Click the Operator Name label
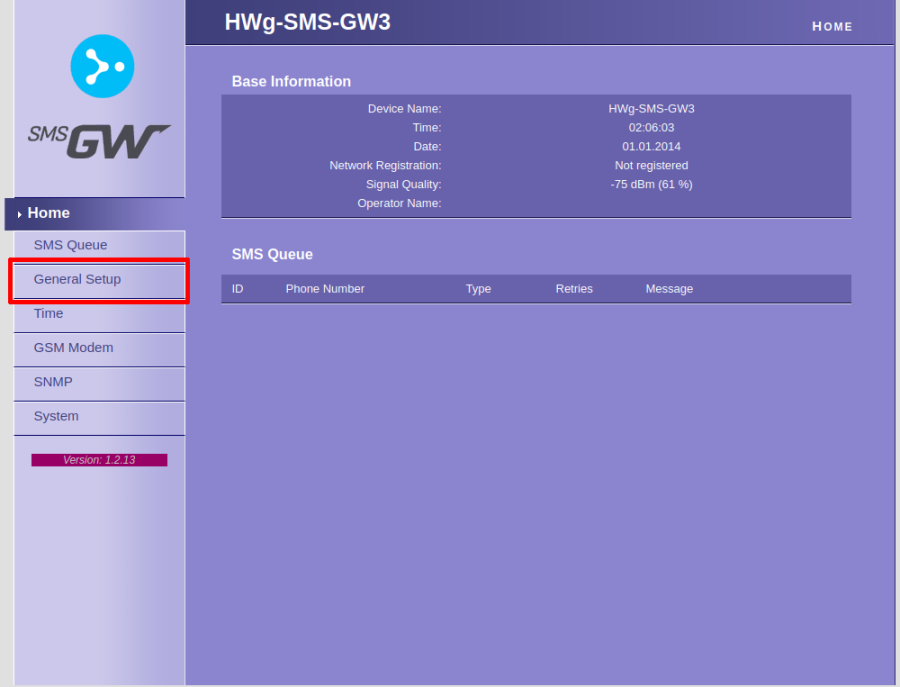Image resolution: width=900 pixels, height=687 pixels. tap(399, 203)
